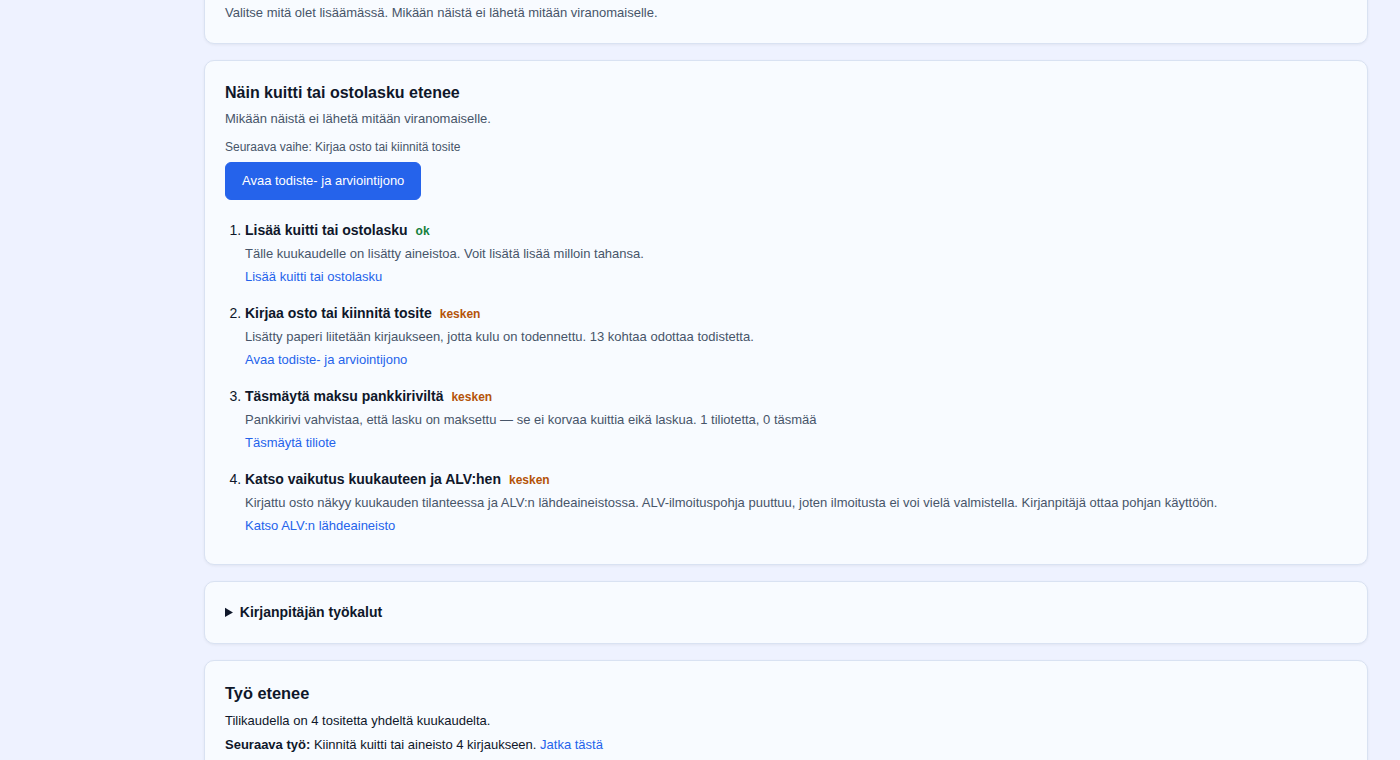Follow the Jatka tästä link
Viewport: 1400px width, 760px height.
(x=571, y=745)
